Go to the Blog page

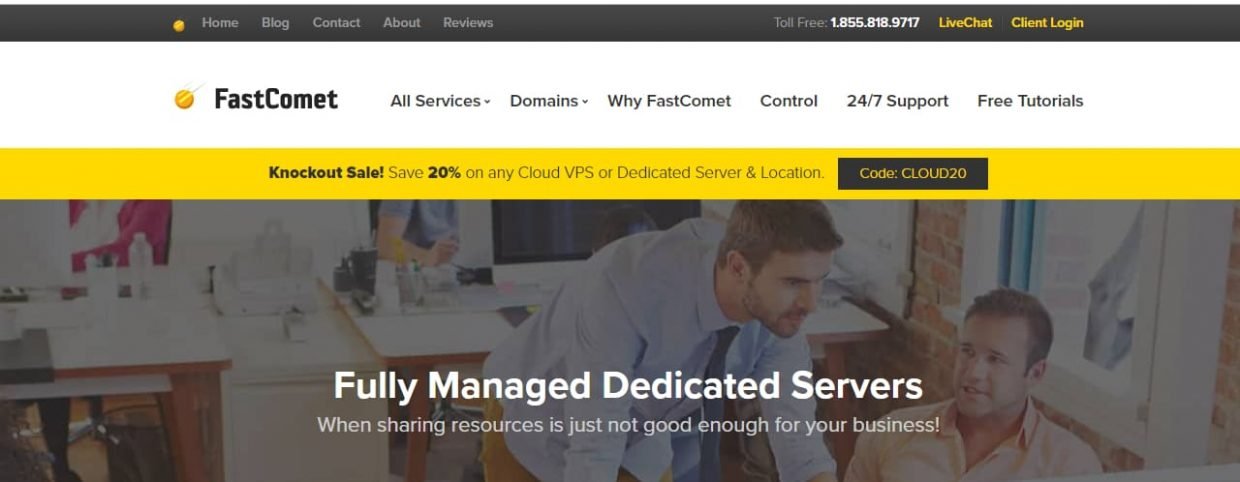click(275, 22)
